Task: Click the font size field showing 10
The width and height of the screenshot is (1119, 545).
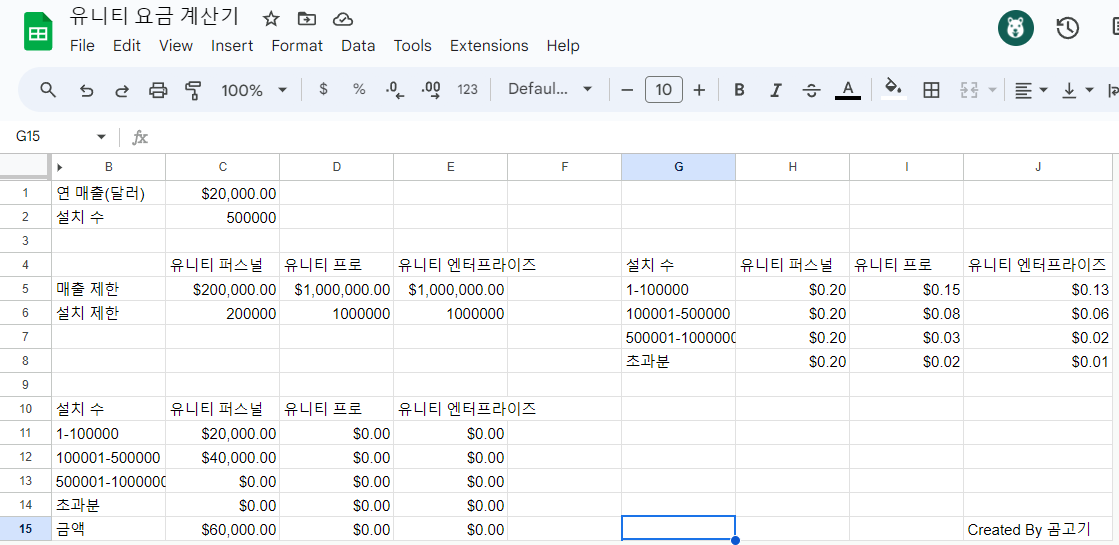Action: tap(664, 90)
